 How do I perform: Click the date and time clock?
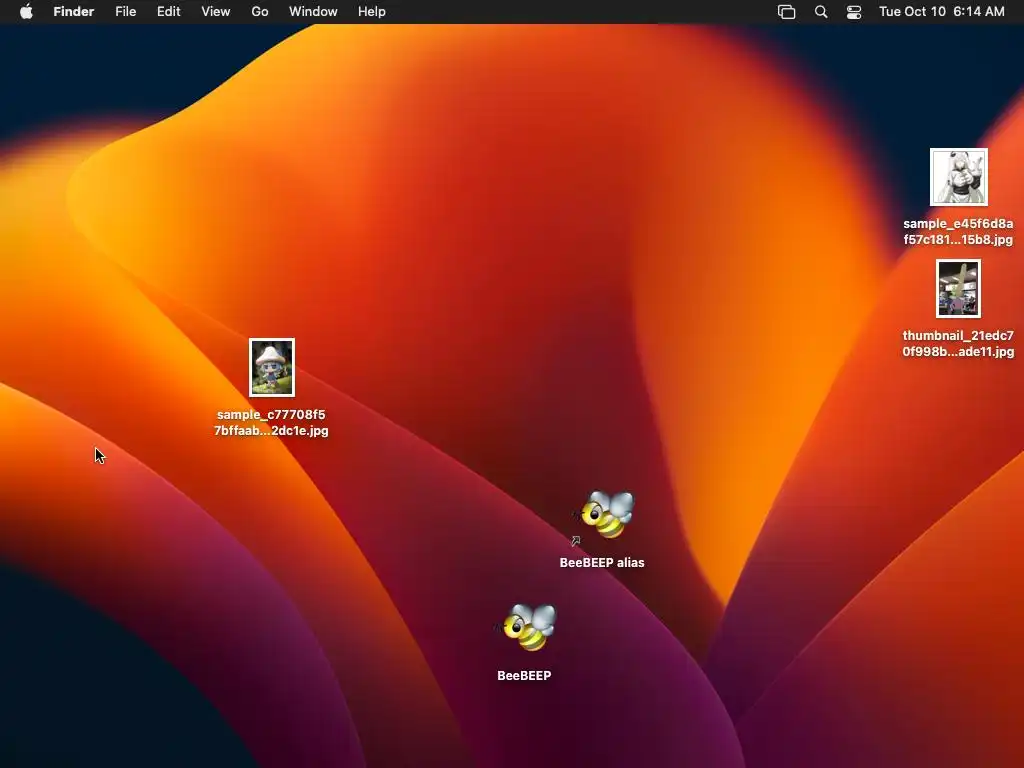pyautogui.click(x=942, y=12)
